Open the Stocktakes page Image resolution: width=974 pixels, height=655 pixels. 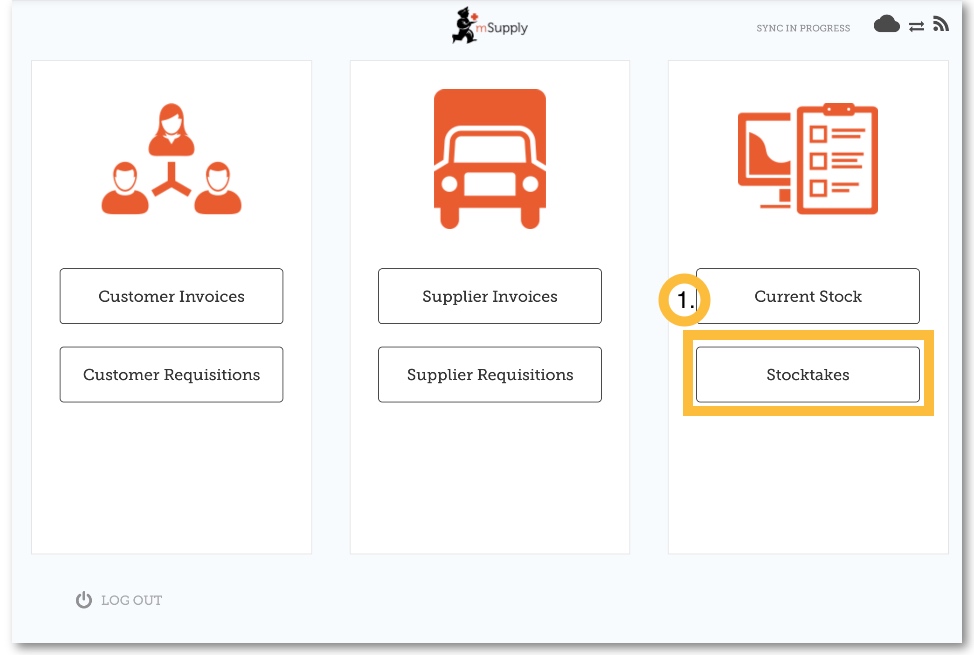tap(808, 375)
